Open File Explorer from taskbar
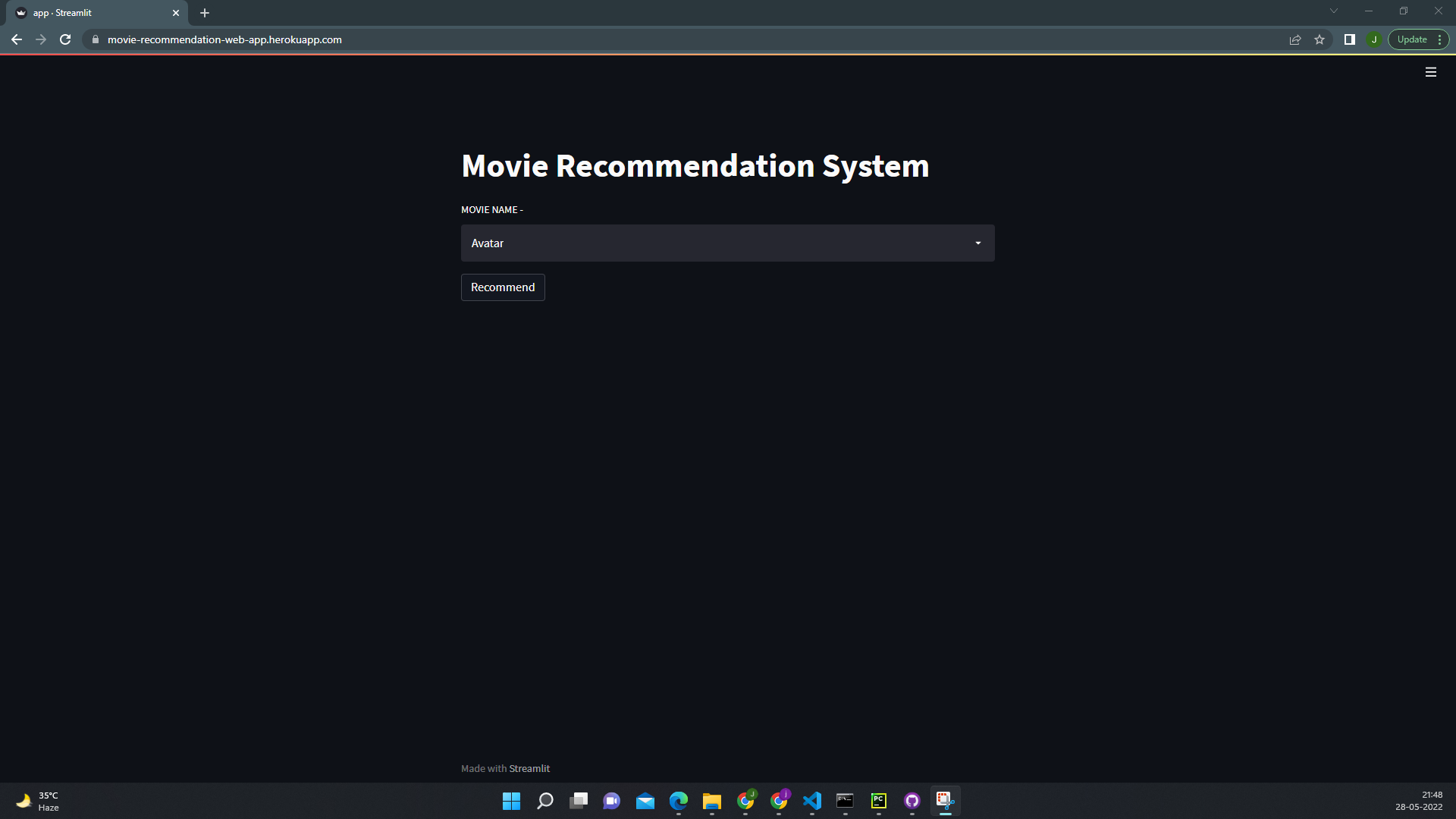The width and height of the screenshot is (1456, 819). [711, 801]
